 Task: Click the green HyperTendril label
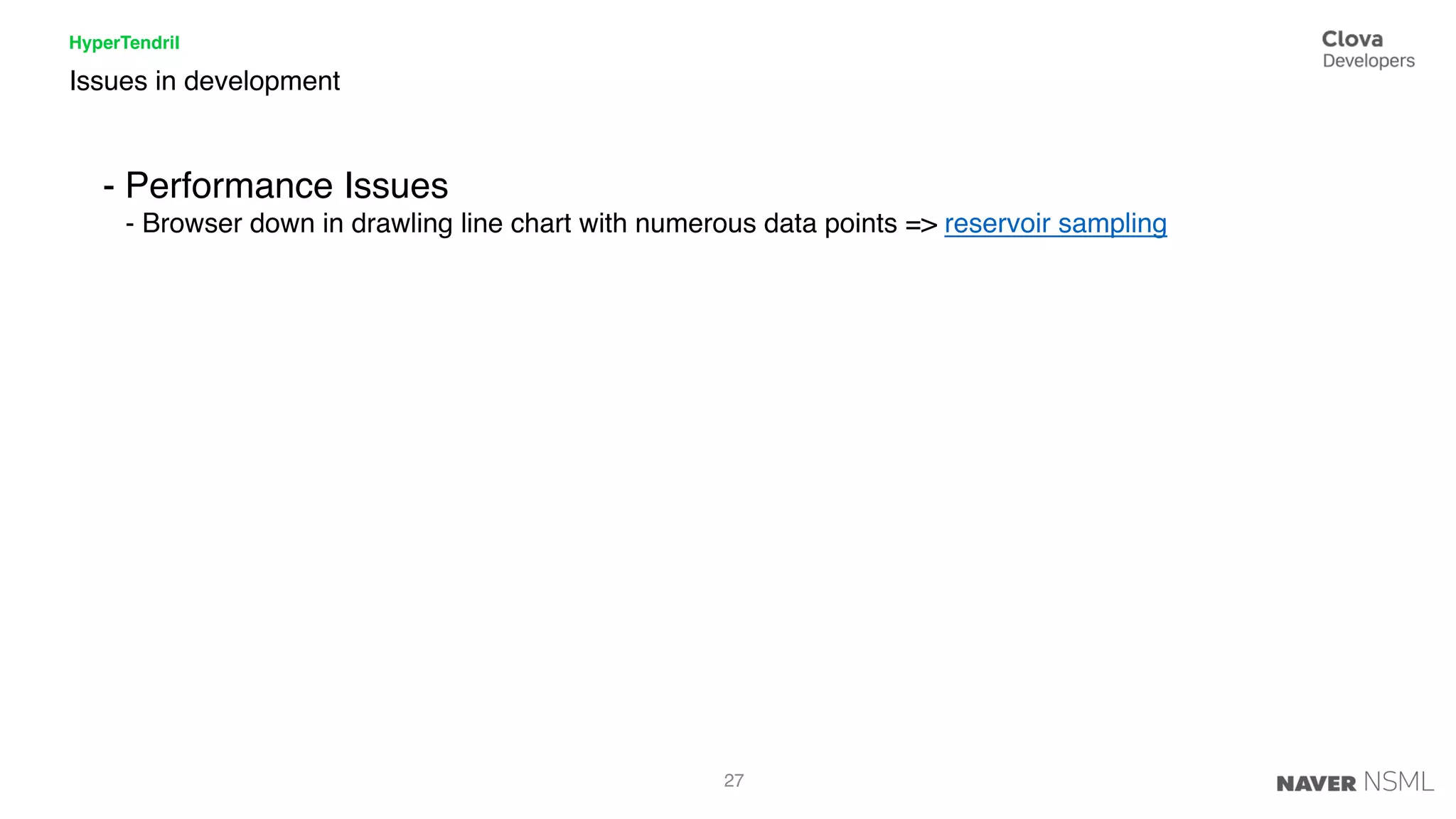(x=124, y=43)
